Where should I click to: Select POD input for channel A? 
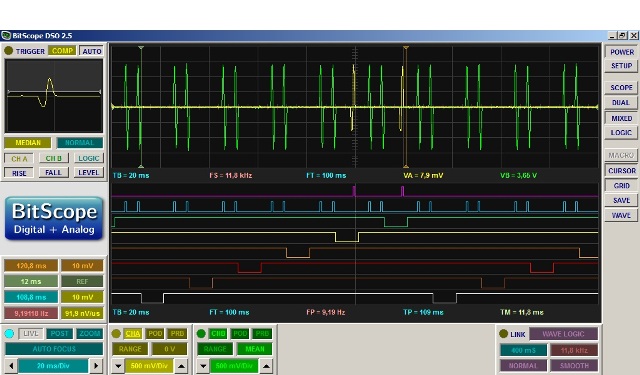[x=155, y=334]
